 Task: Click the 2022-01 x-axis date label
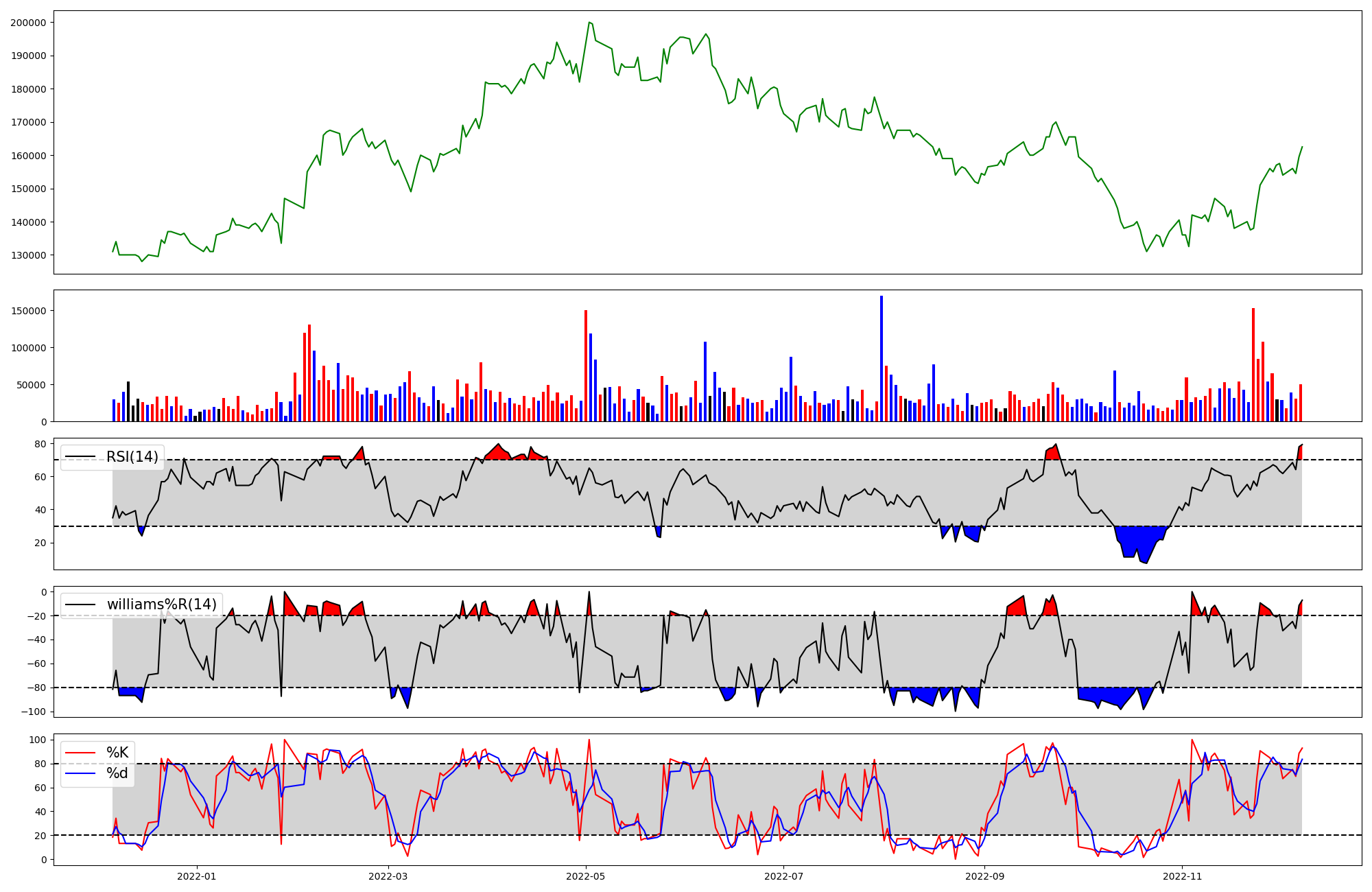(196, 876)
